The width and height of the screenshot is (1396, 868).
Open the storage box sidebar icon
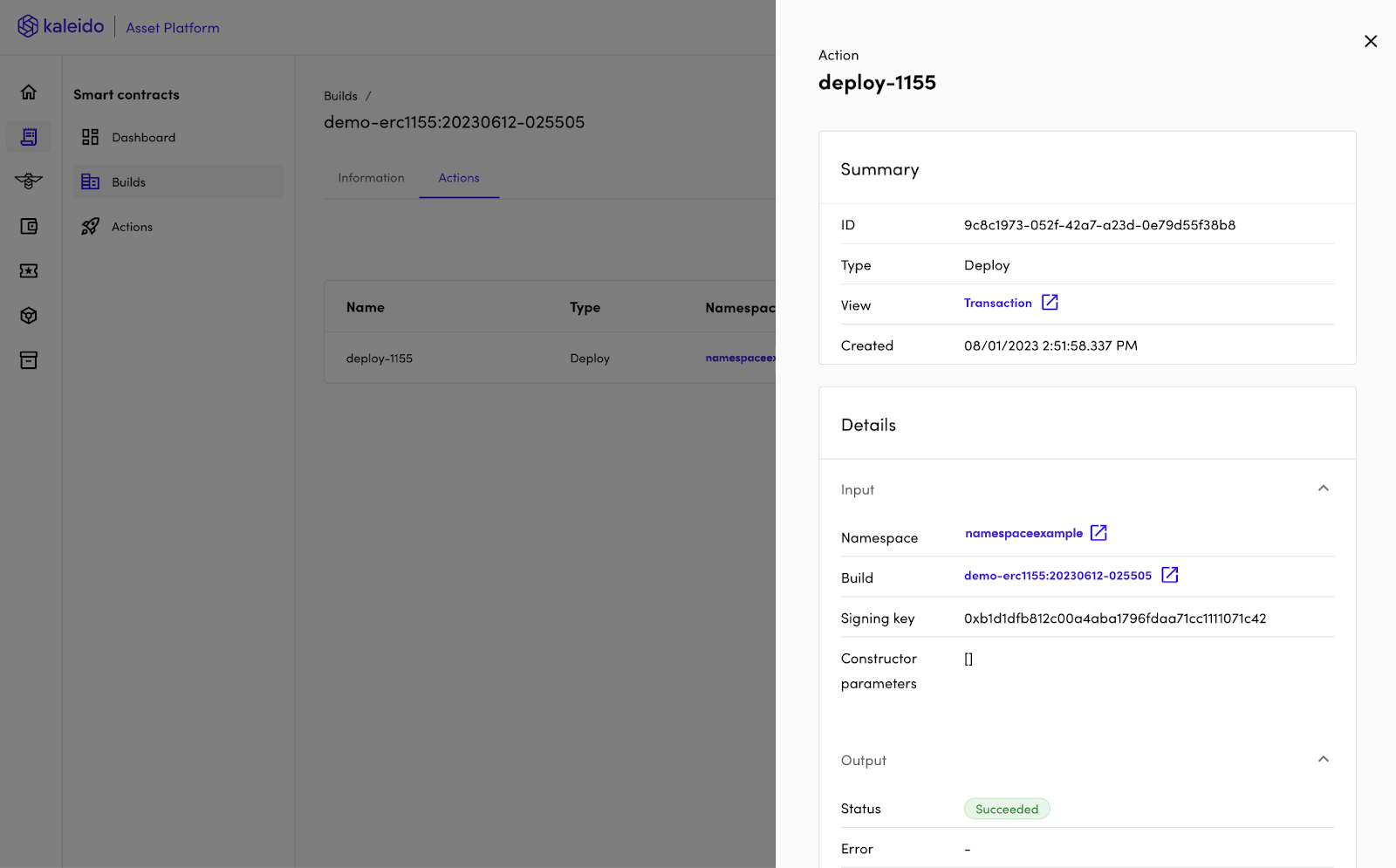coord(28,359)
